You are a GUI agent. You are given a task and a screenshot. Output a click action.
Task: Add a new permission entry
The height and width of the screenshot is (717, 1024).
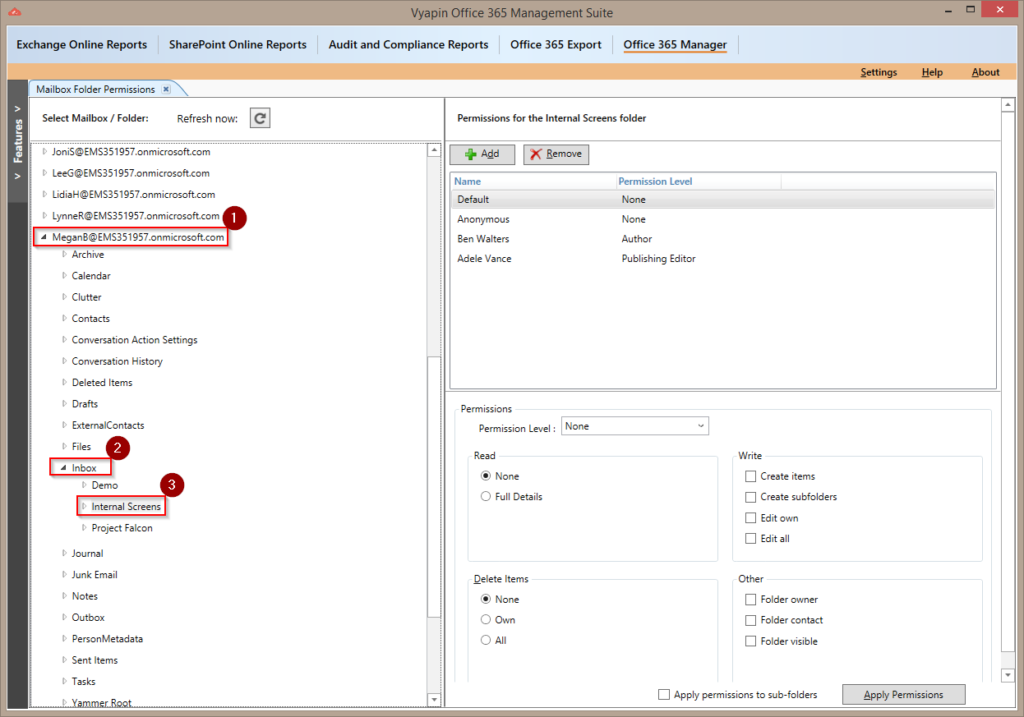pyautogui.click(x=482, y=154)
